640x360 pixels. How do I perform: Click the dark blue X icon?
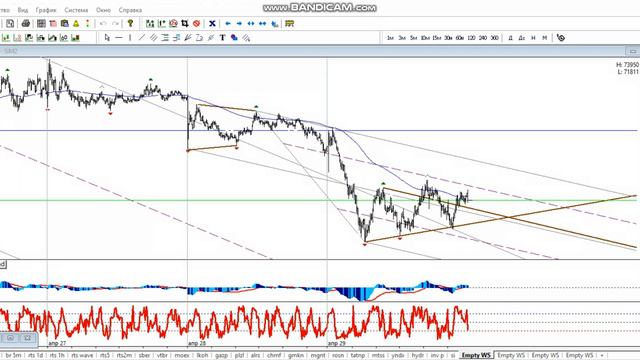point(212,24)
